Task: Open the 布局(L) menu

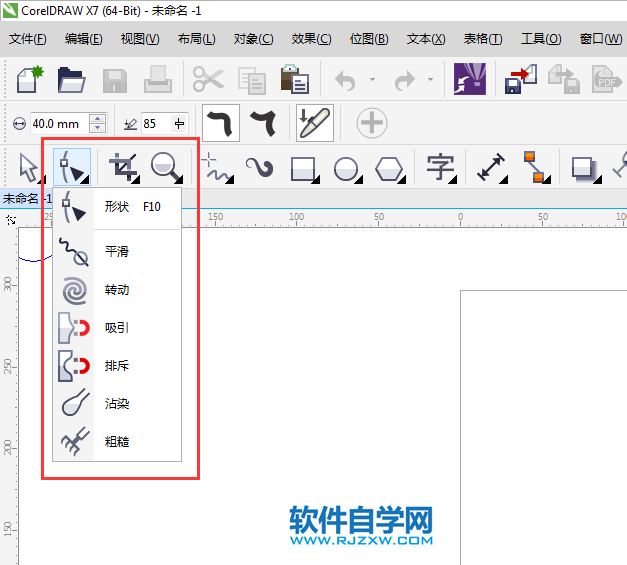Action: click(197, 39)
